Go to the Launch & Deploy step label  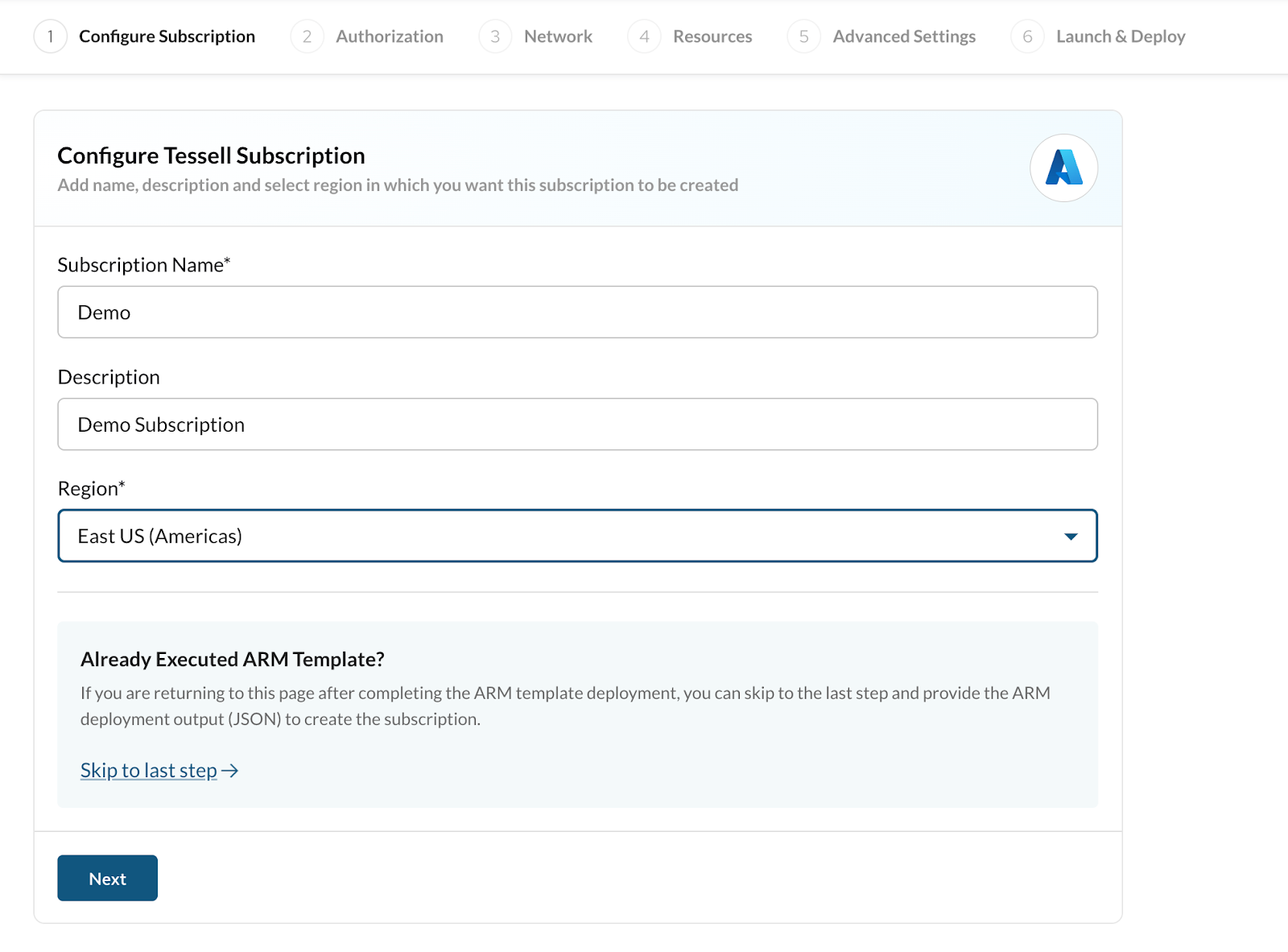pos(1120,37)
